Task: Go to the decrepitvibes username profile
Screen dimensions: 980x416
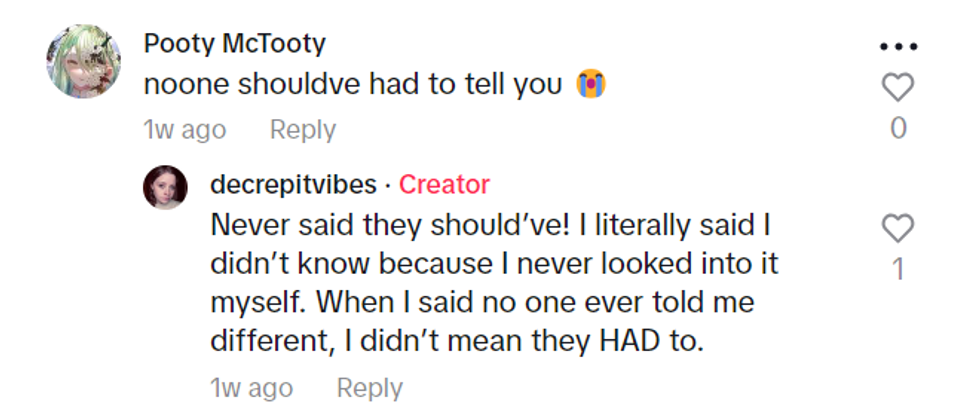Action: [x=294, y=185]
